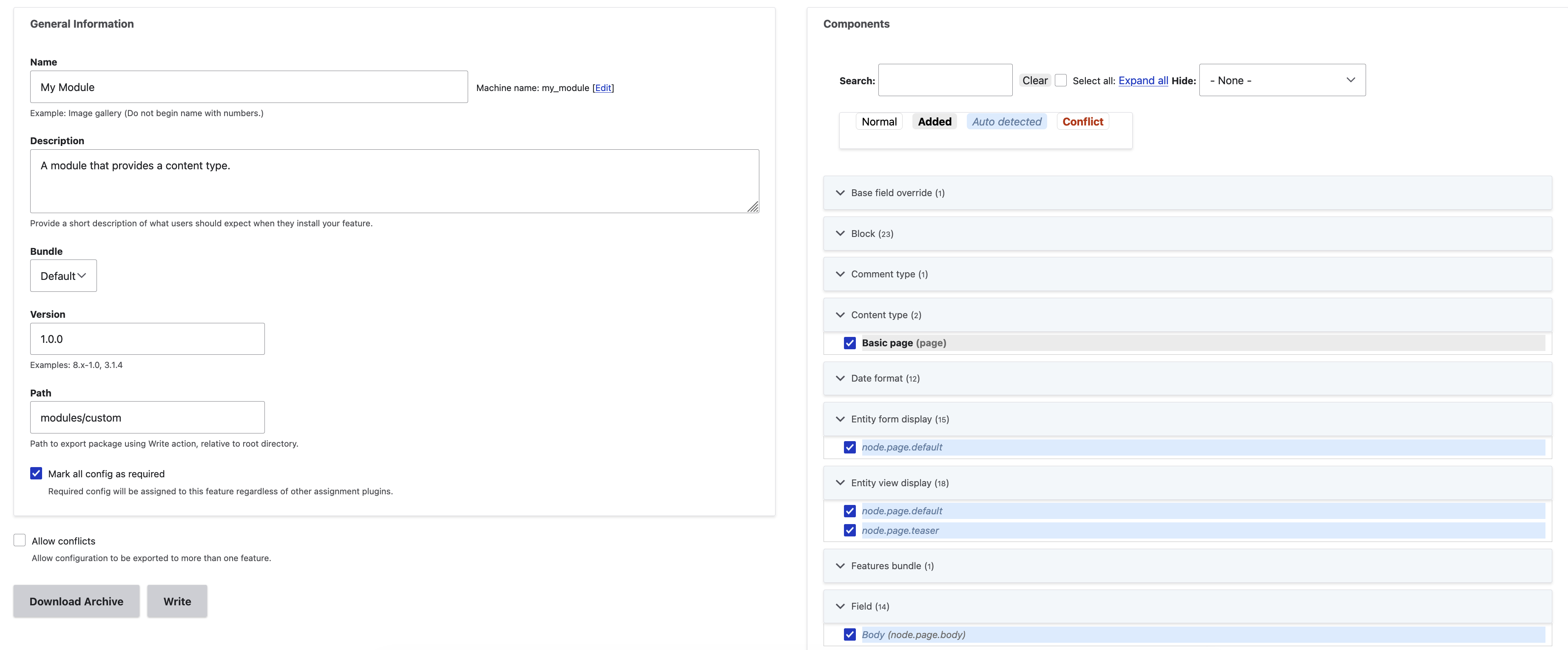Uncheck node.page.default under Entity view display
Image resolution: width=1568 pixels, height=650 pixels.
tap(850, 511)
